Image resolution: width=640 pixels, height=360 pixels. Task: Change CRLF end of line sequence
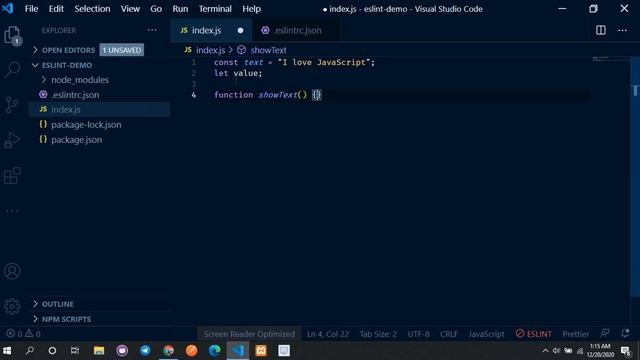pos(449,334)
